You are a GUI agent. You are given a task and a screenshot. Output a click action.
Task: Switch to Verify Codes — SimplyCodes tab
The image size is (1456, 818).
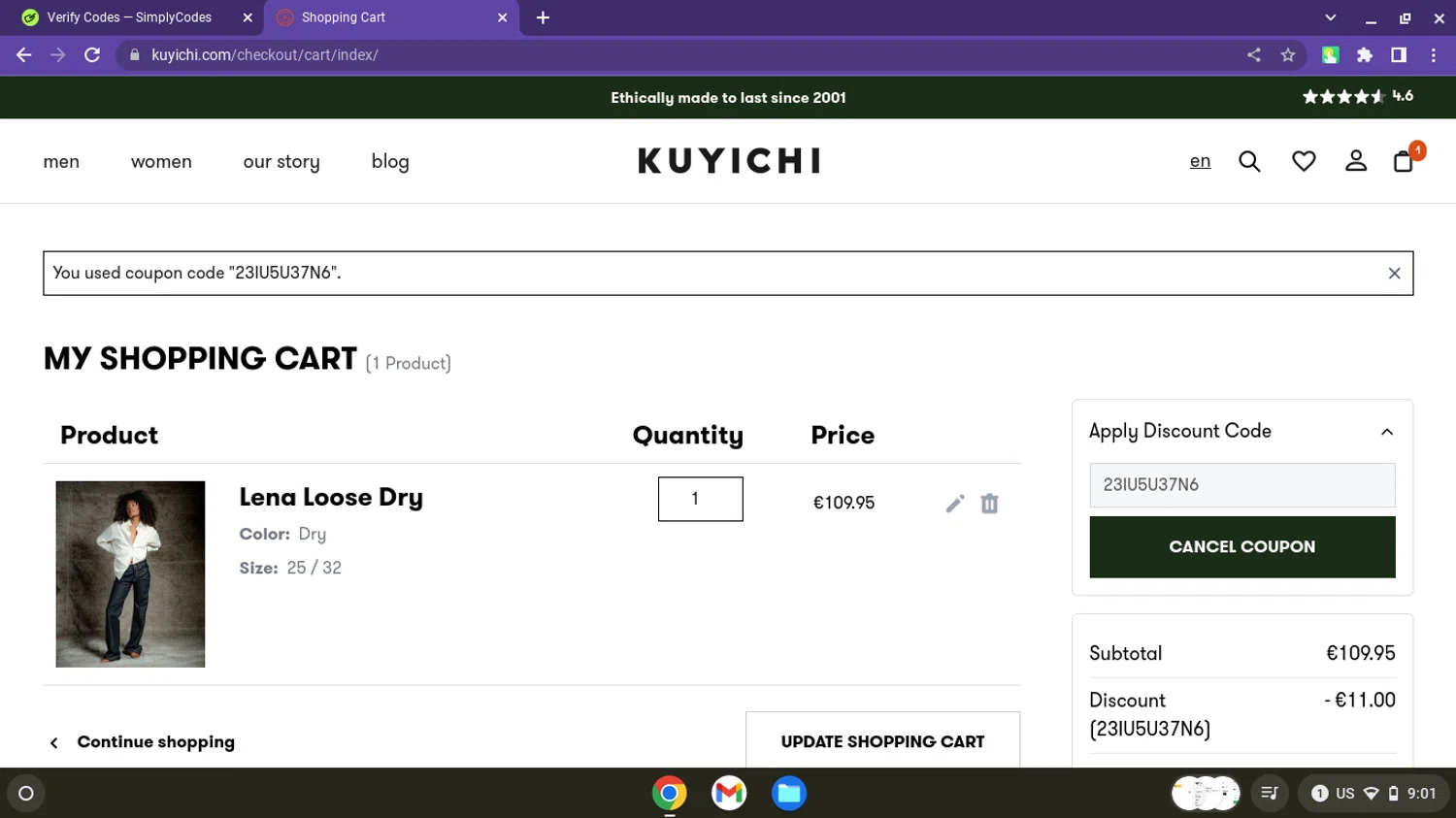point(131,17)
